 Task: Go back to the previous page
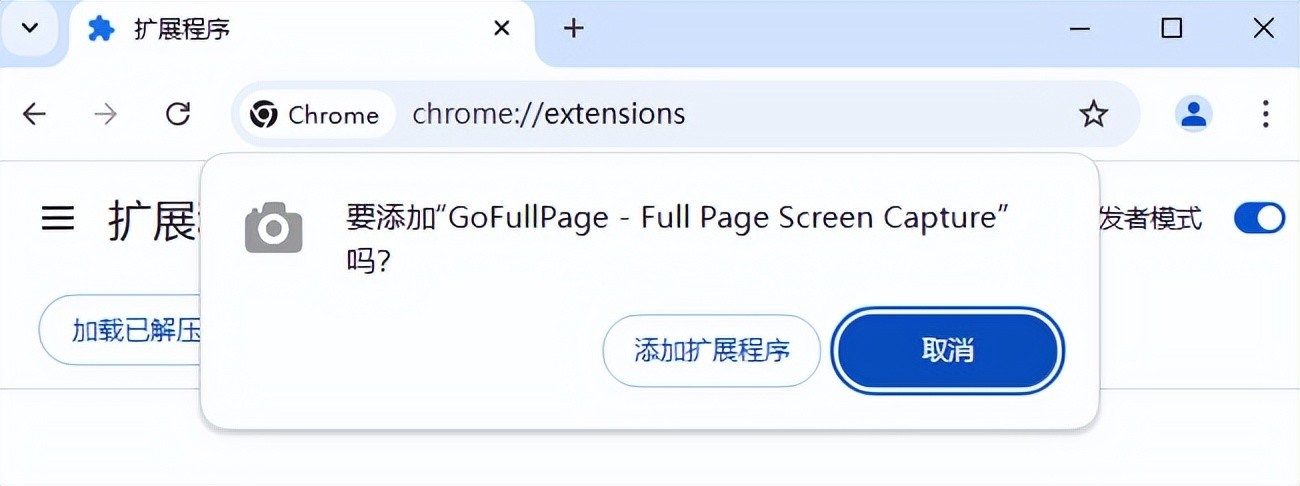pyautogui.click(x=35, y=115)
